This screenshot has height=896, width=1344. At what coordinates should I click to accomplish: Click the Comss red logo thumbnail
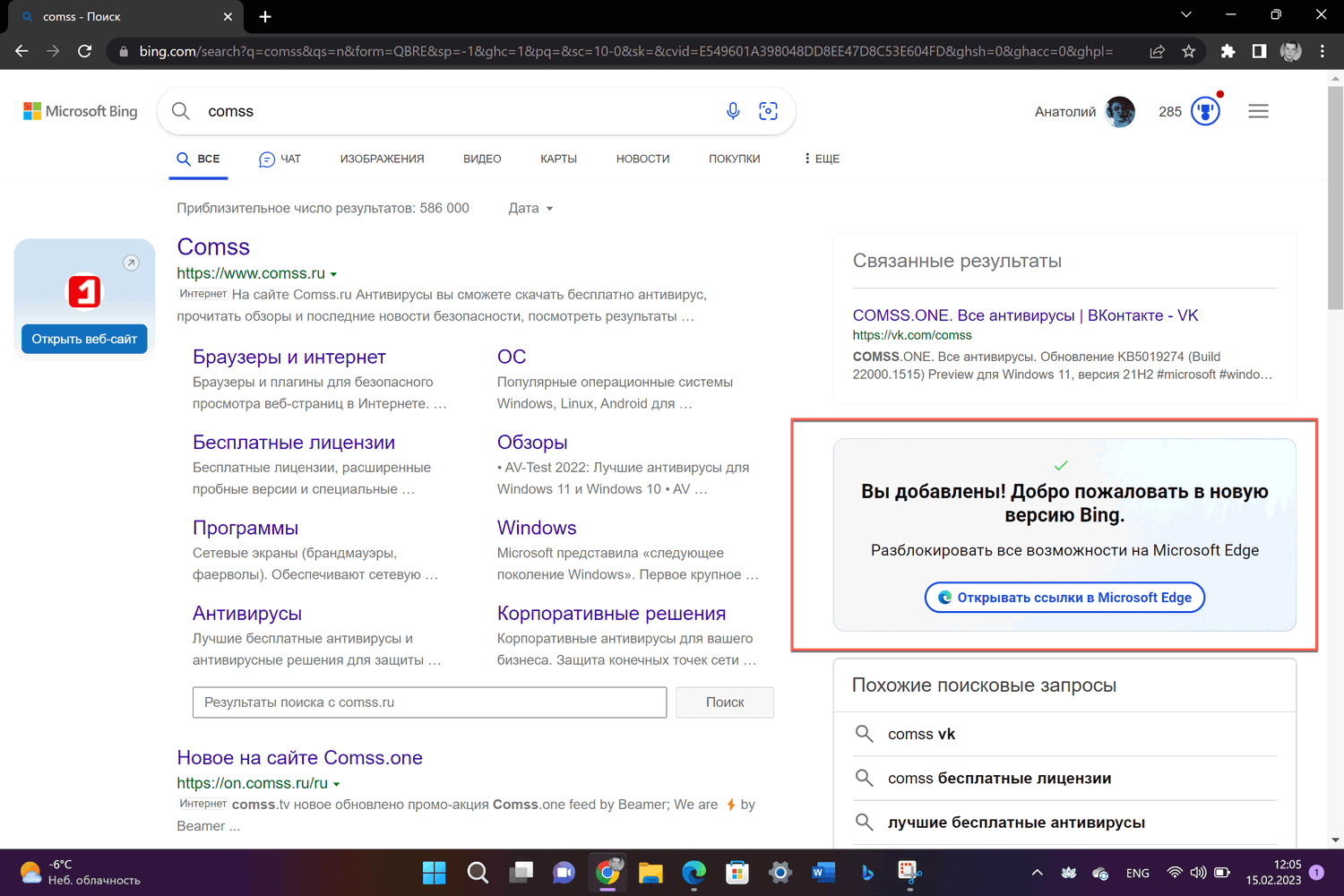click(85, 291)
